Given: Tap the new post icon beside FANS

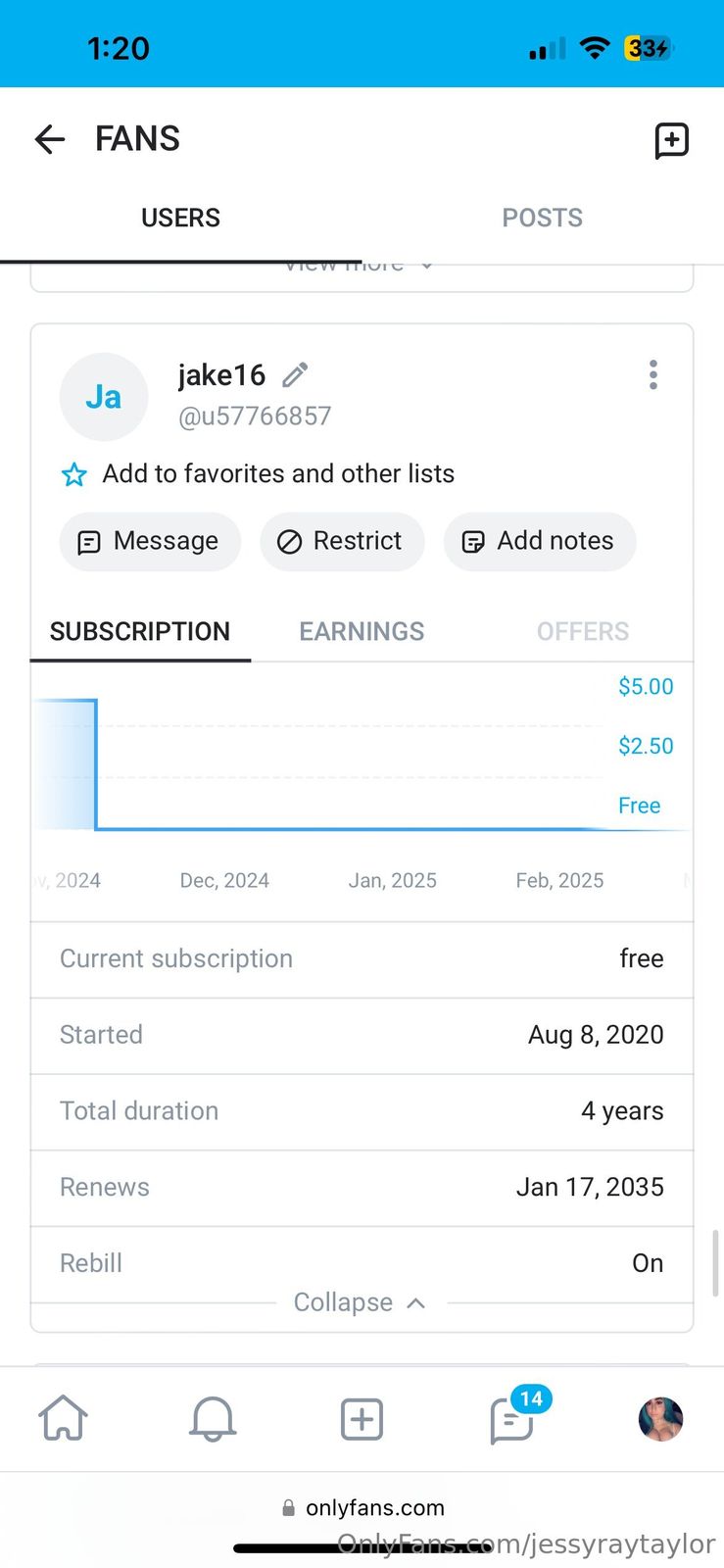Looking at the screenshot, I should pyautogui.click(x=671, y=140).
